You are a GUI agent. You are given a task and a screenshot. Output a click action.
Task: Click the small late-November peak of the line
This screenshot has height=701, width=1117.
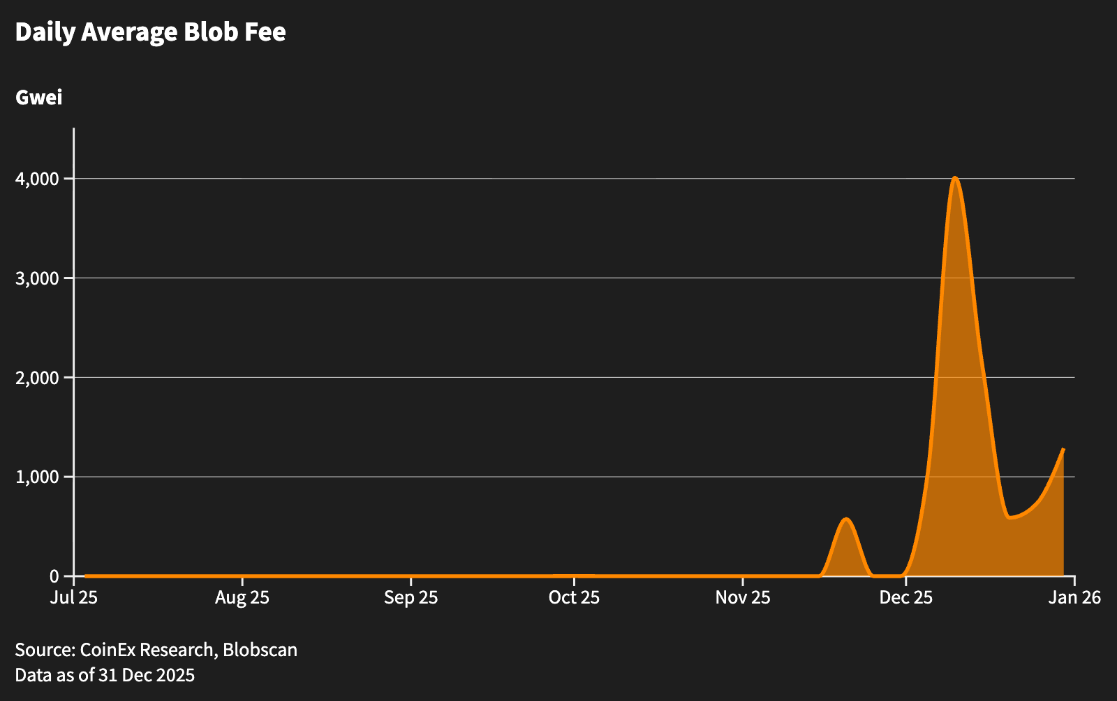tap(847, 518)
